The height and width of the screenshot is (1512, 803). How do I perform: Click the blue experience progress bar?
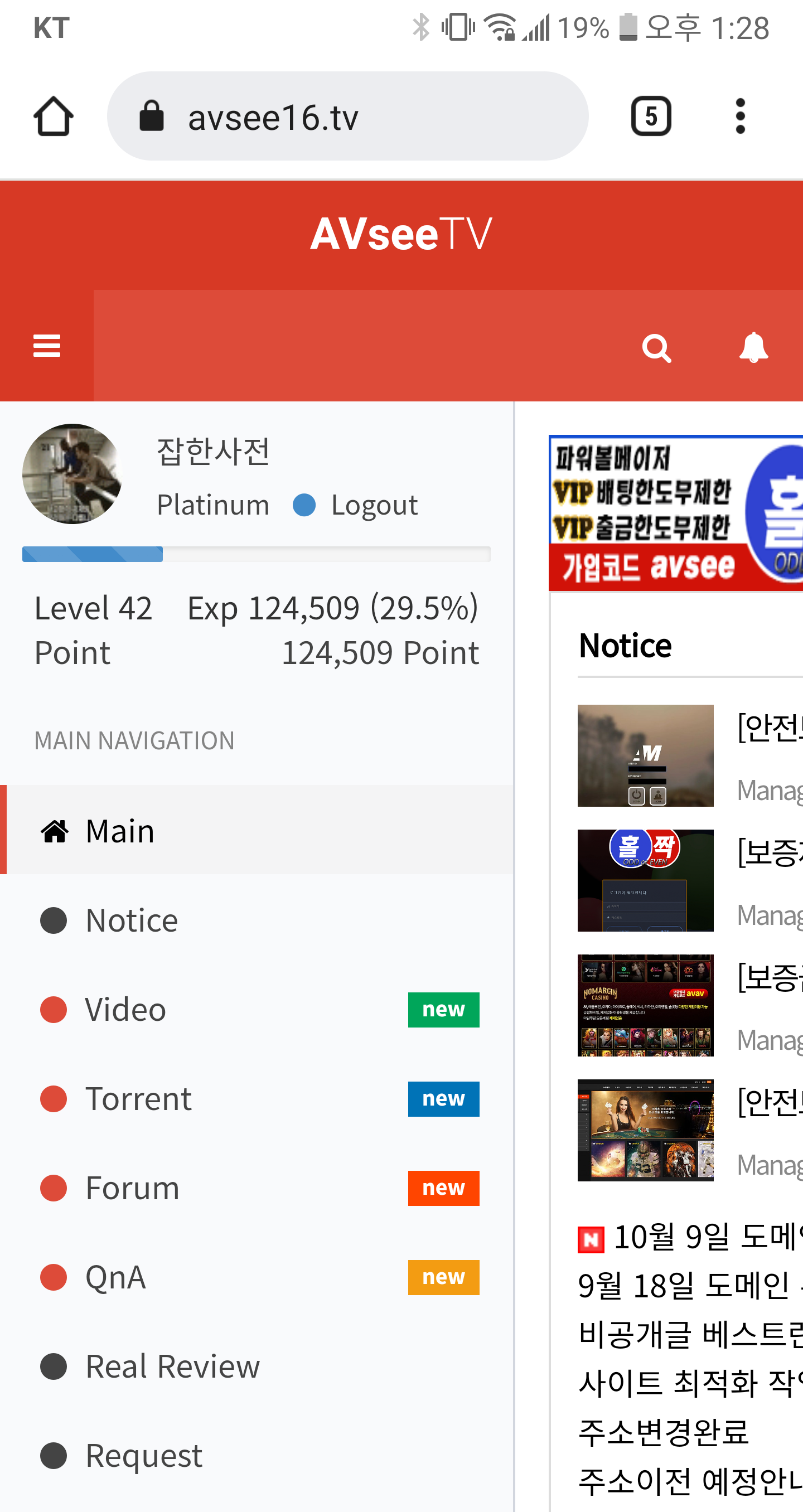pyautogui.click(x=93, y=554)
